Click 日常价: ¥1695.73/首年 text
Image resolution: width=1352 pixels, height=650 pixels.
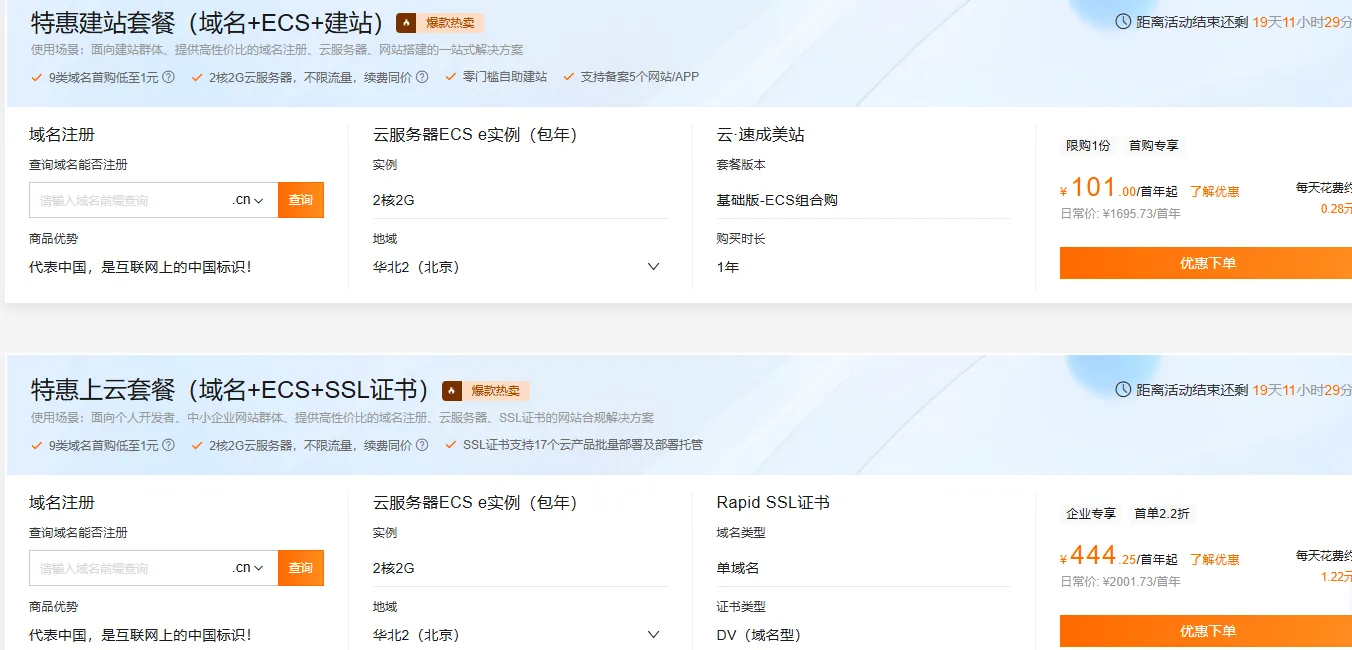[1120, 213]
